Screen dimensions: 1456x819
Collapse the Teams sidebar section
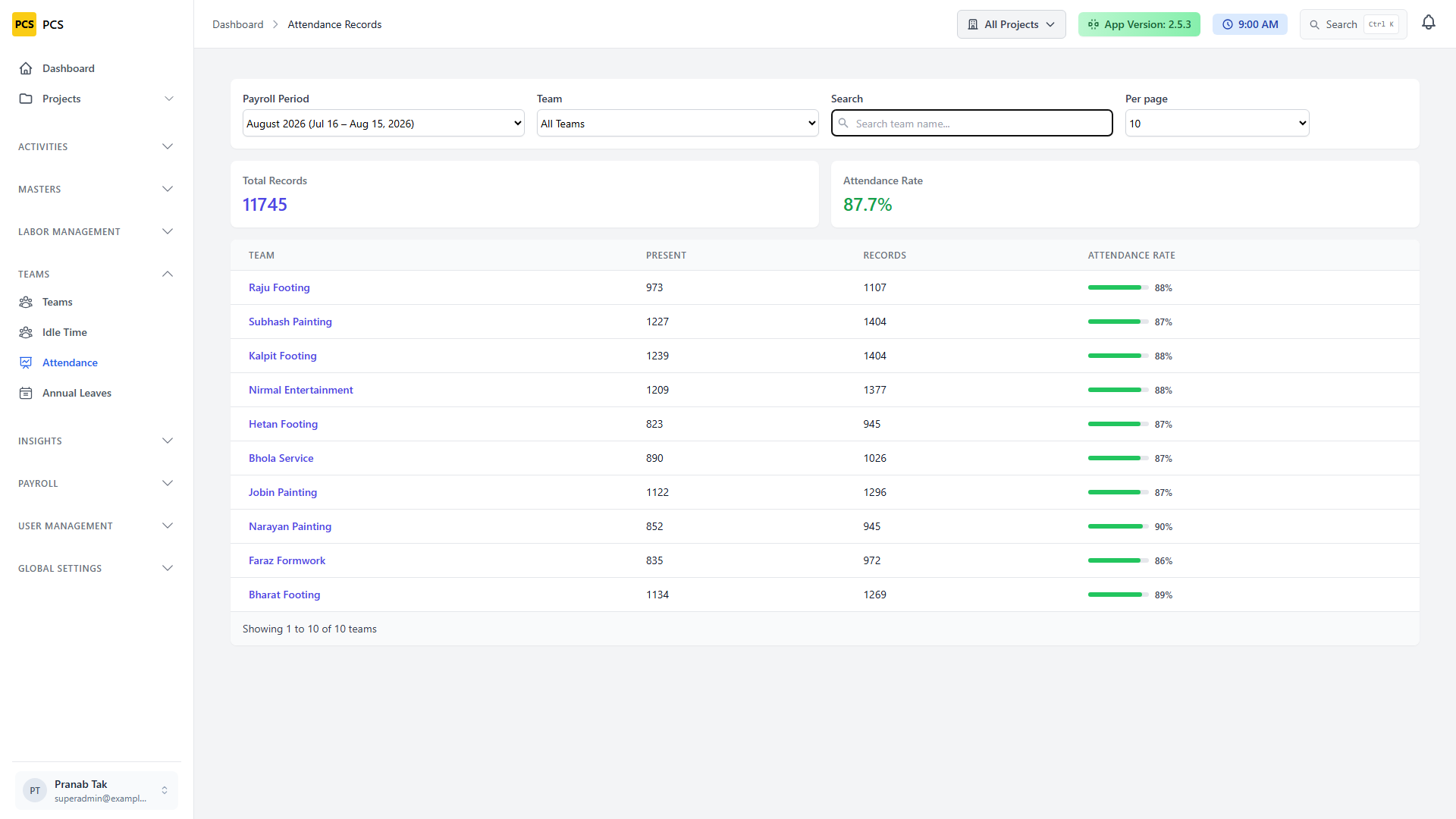point(96,274)
